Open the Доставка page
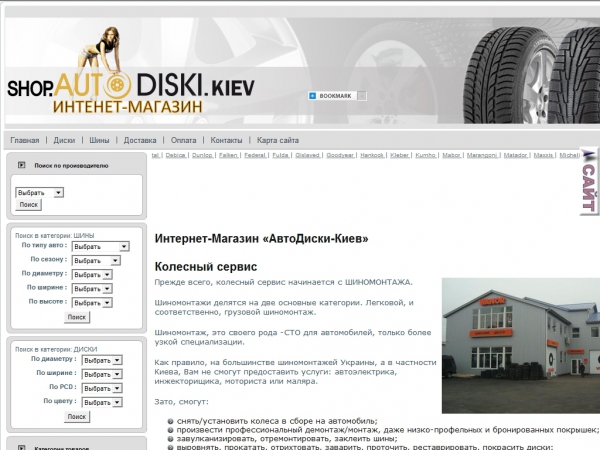The width and height of the screenshot is (600, 450). pyautogui.click(x=140, y=140)
